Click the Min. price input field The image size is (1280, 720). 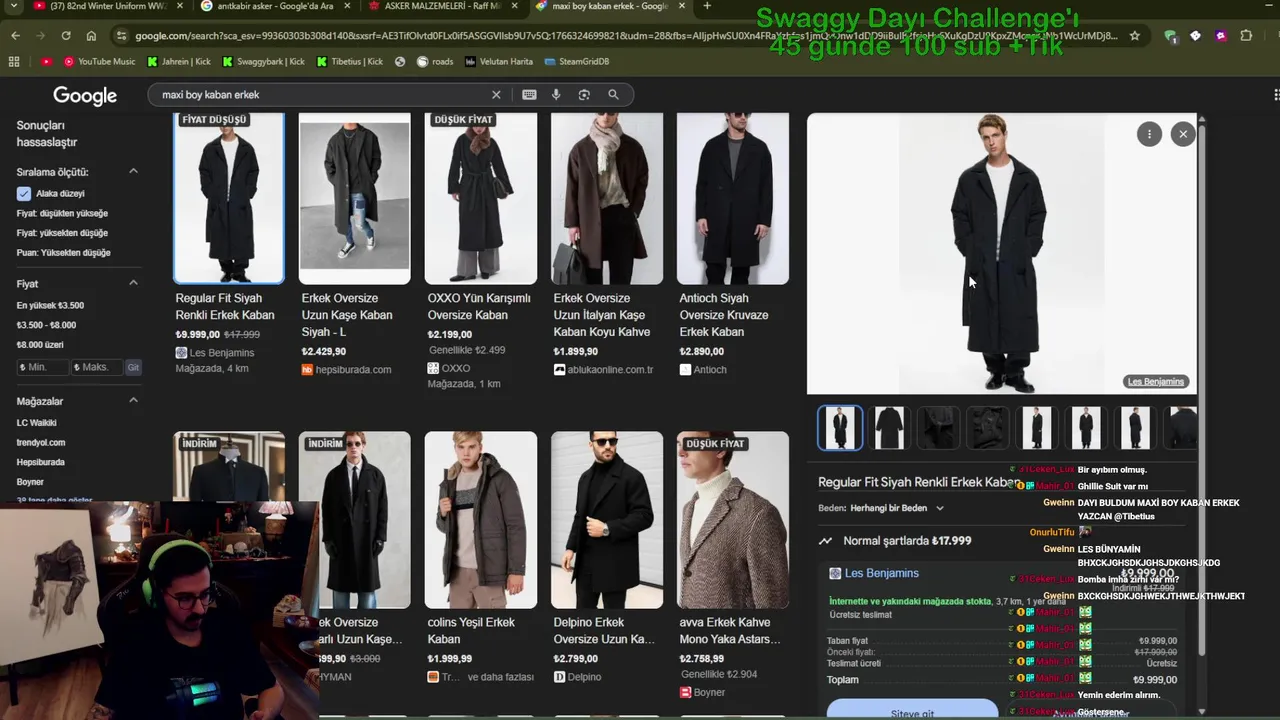(x=41, y=367)
